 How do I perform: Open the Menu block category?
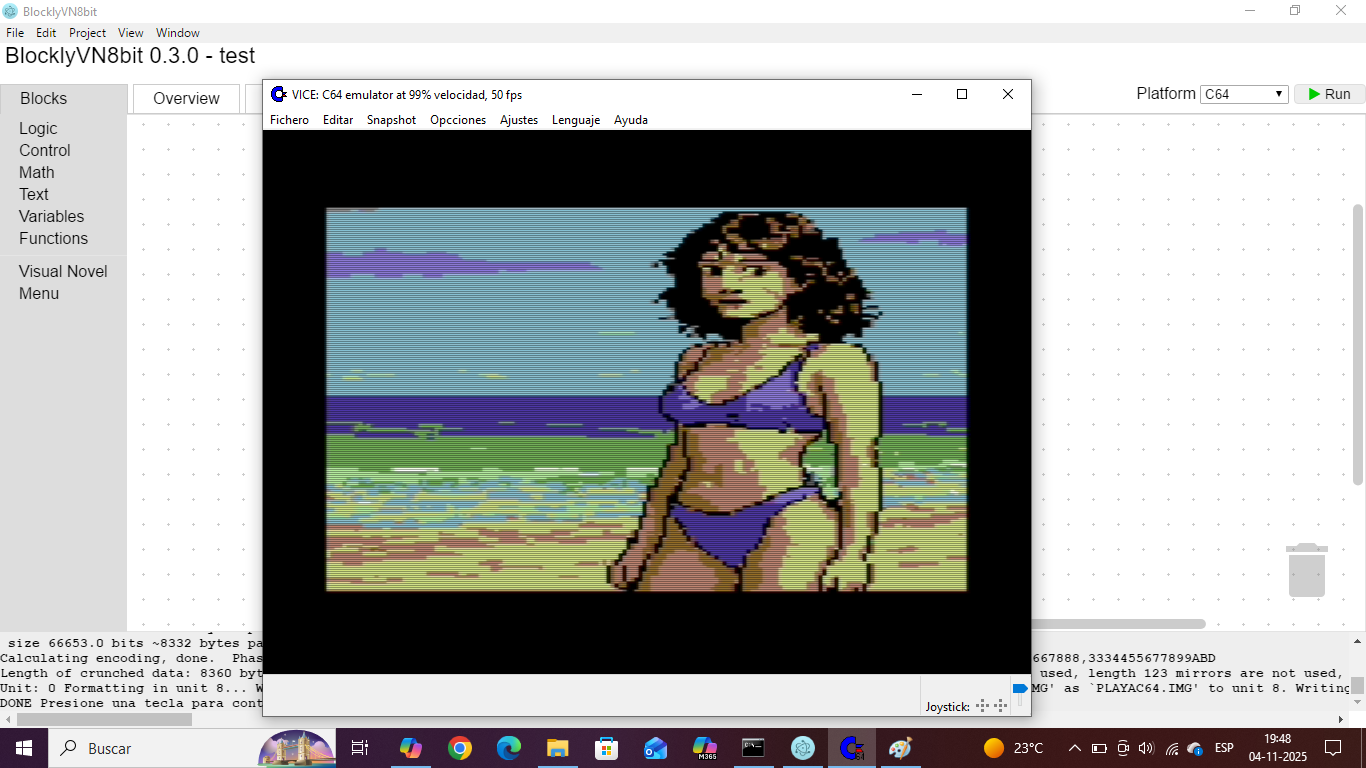tap(39, 293)
